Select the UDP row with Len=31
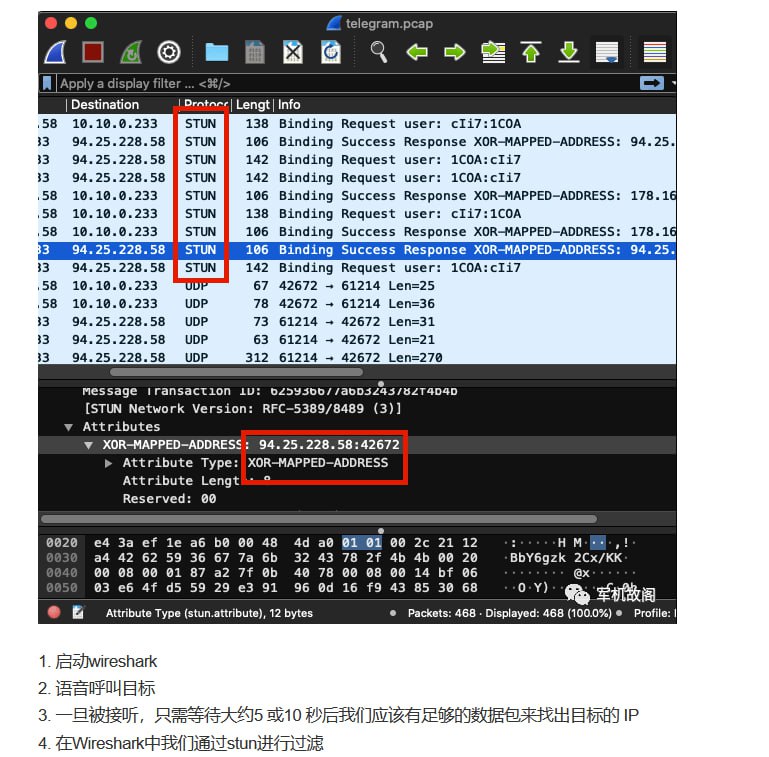The width and height of the screenshot is (769, 757). (357, 322)
